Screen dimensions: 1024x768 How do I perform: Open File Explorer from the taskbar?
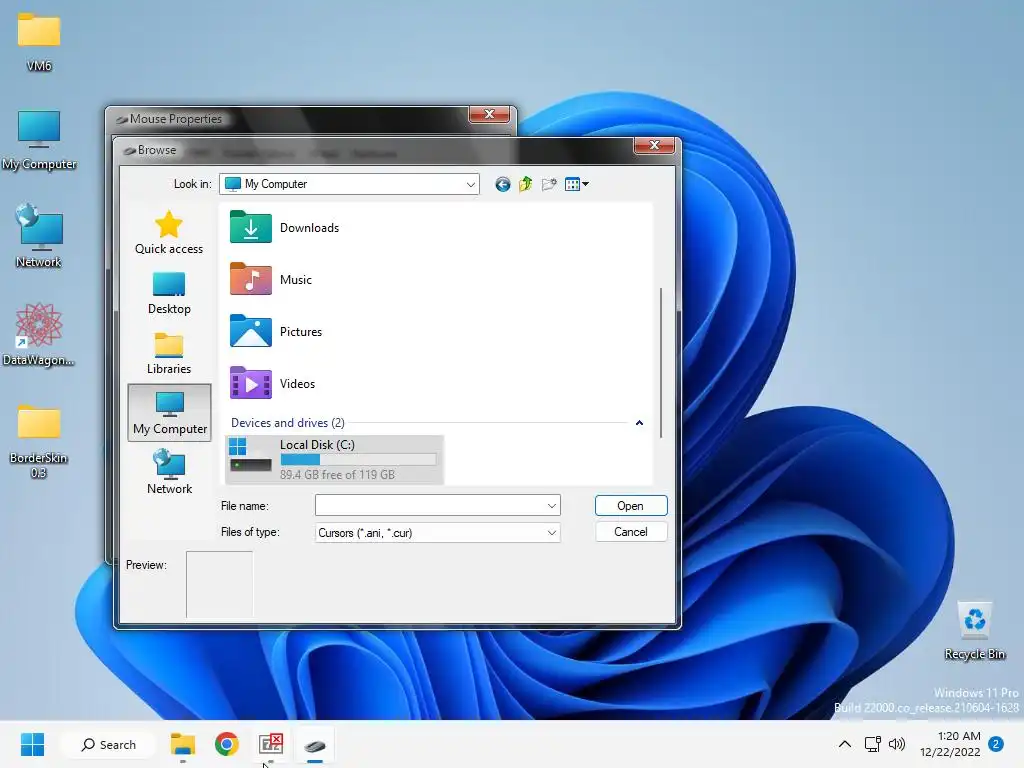click(183, 744)
